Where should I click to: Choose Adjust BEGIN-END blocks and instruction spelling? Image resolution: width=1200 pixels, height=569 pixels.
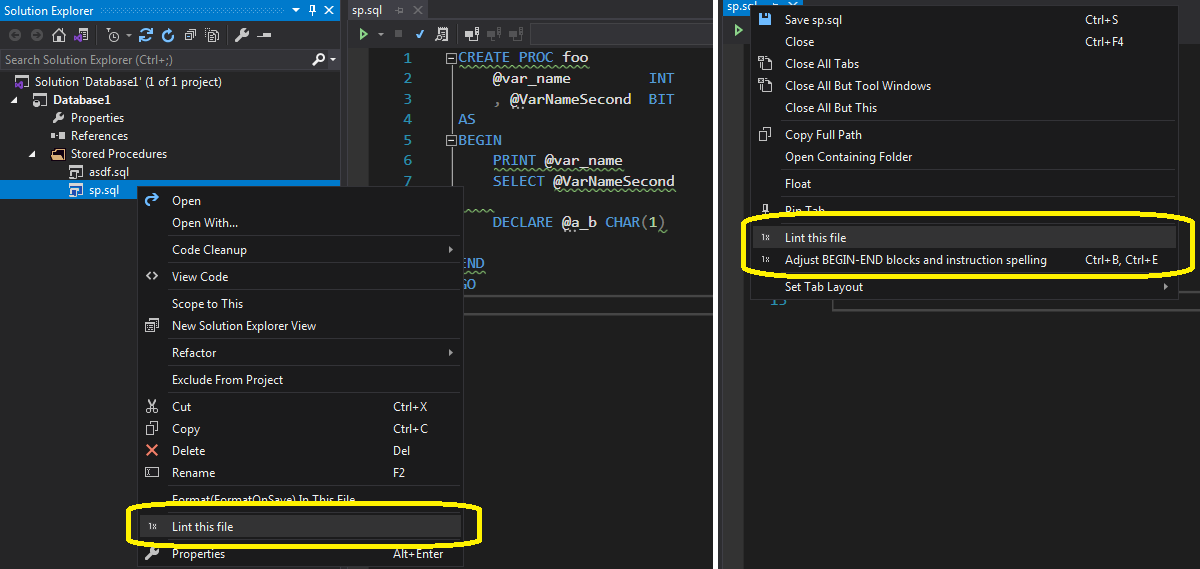point(963,260)
